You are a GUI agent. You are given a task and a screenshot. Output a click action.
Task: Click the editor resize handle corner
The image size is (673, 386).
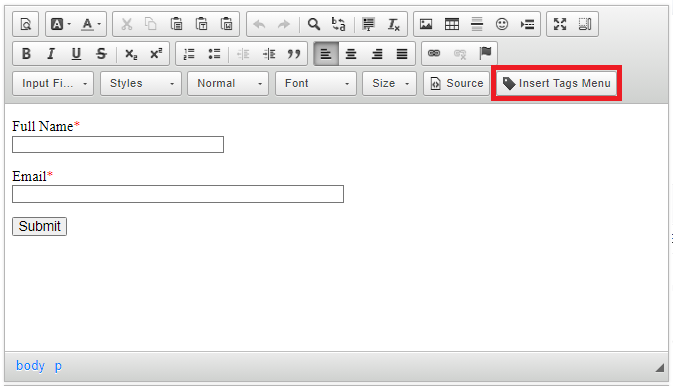coord(660,368)
